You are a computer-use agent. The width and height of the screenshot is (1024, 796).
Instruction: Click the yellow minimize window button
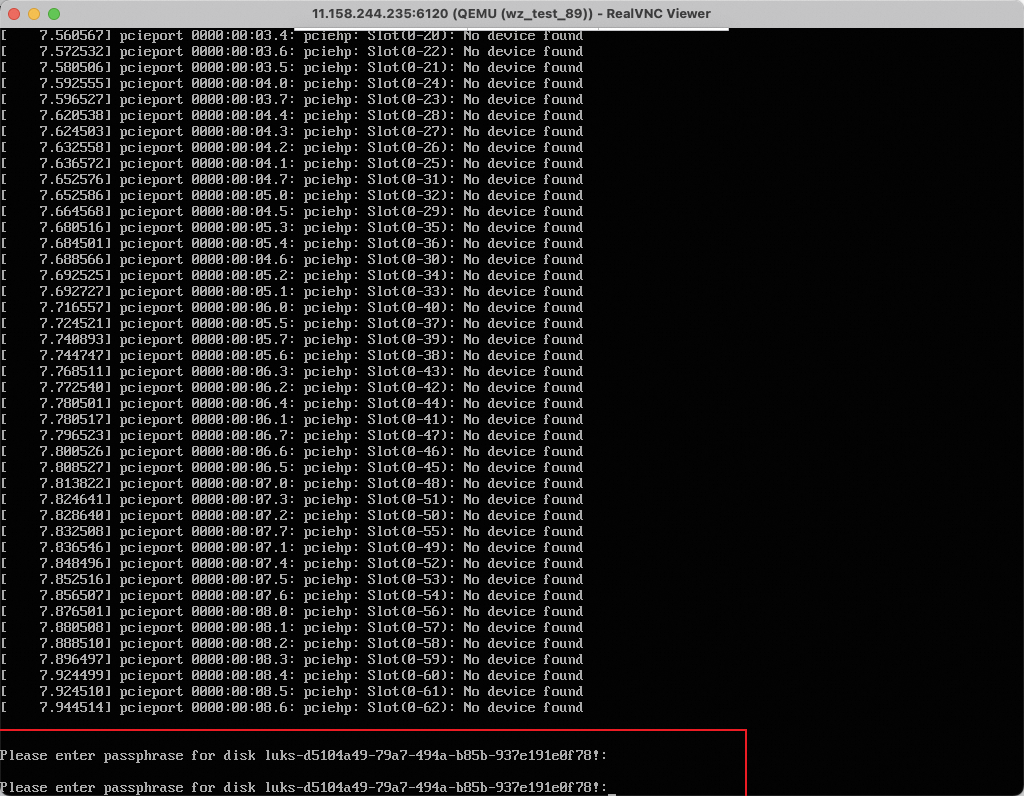click(33, 14)
